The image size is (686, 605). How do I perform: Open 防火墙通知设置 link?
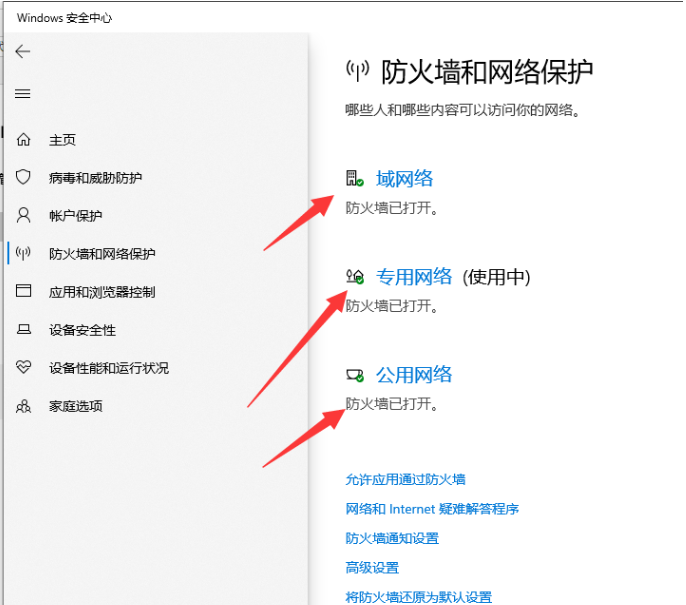pos(392,538)
